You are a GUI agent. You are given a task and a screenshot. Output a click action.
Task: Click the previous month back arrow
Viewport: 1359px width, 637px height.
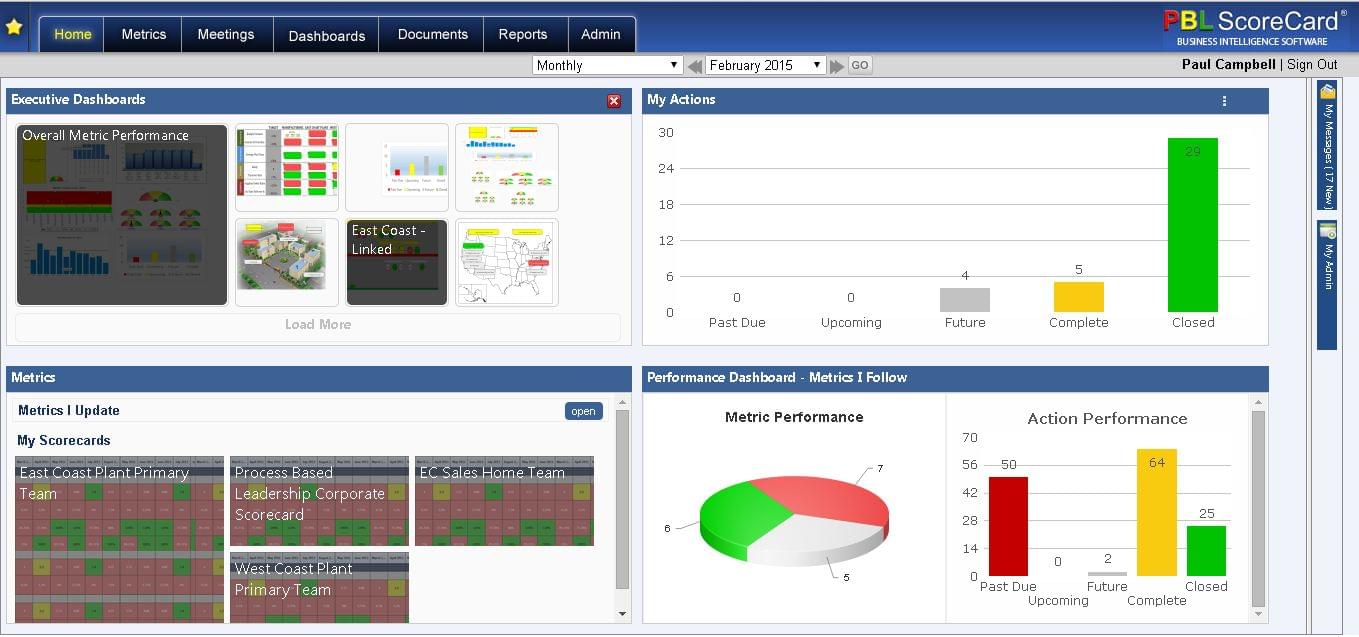693,64
